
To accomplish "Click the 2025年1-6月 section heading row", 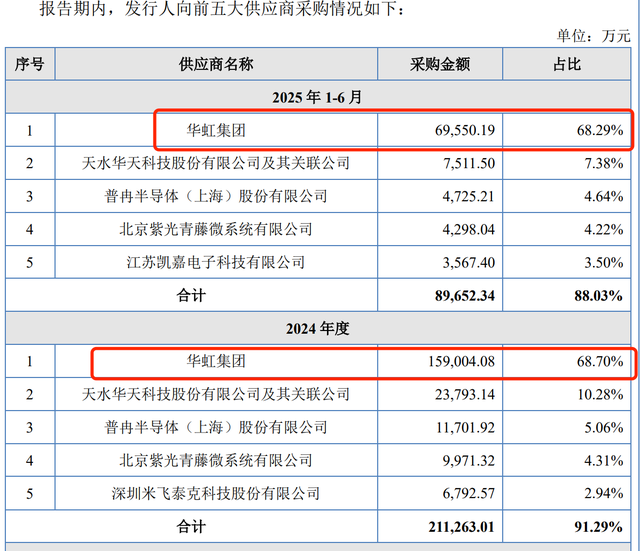I will click(319, 97).
